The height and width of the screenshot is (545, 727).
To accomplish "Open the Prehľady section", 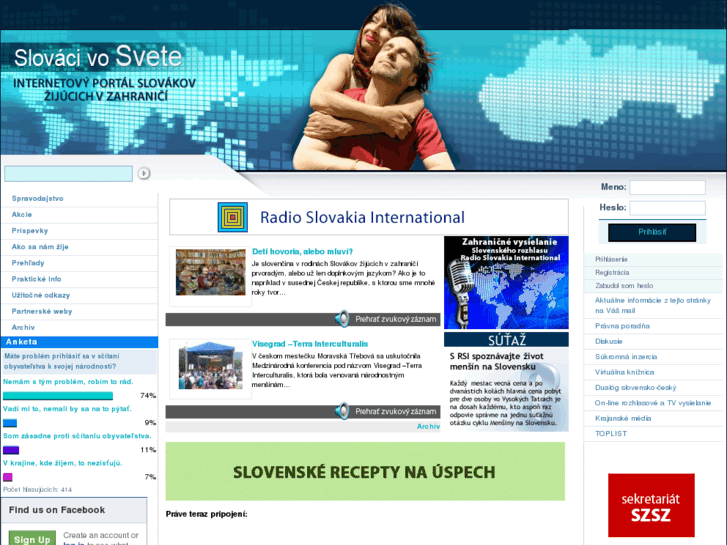I will 28,263.
